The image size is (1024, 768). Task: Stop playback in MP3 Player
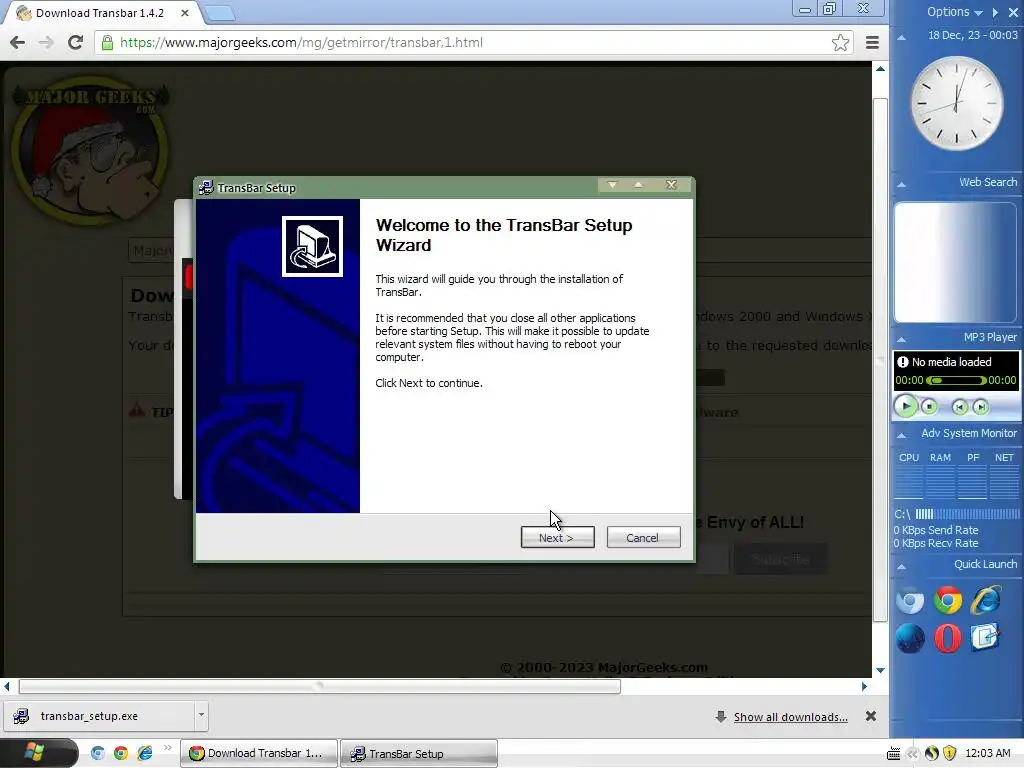pos(929,407)
